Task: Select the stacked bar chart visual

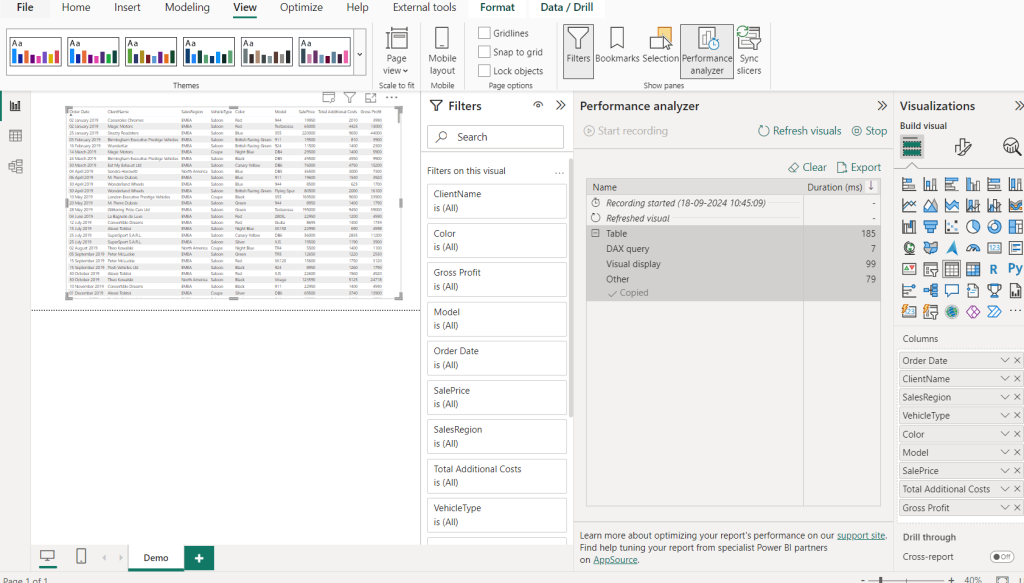Action: 908,185
